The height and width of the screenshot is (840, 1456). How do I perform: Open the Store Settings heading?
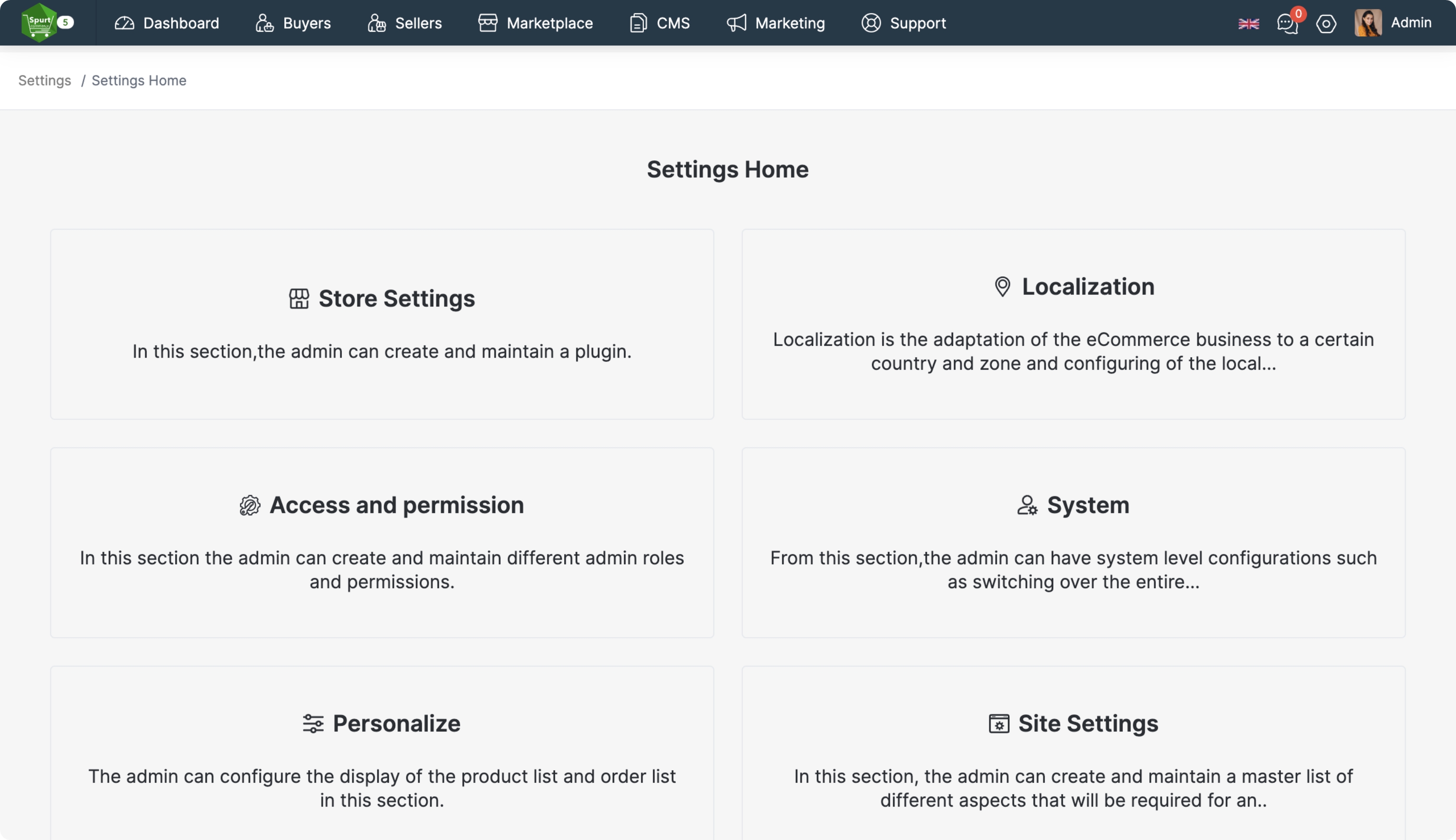point(397,299)
